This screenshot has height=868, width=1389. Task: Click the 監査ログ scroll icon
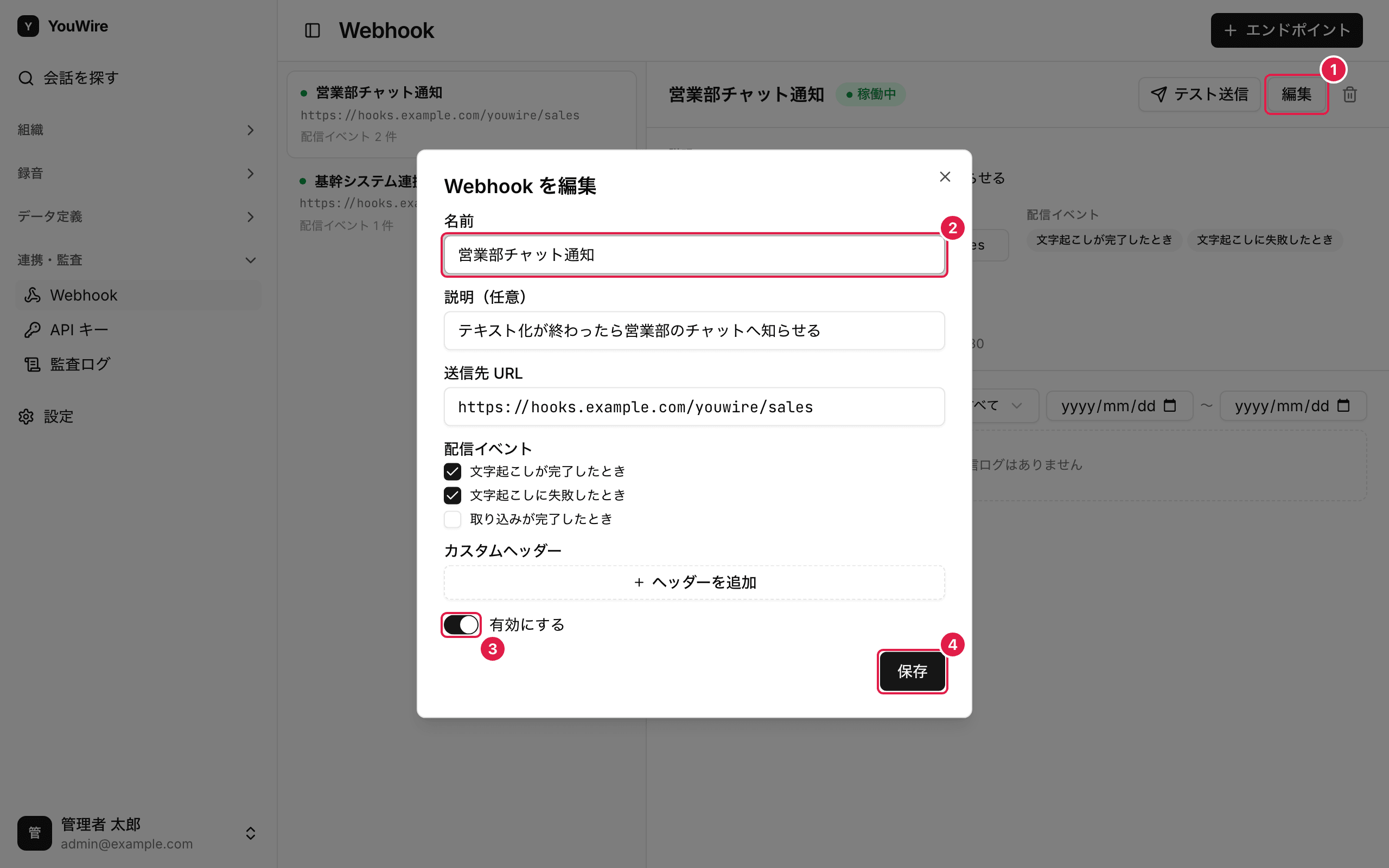(32, 364)
